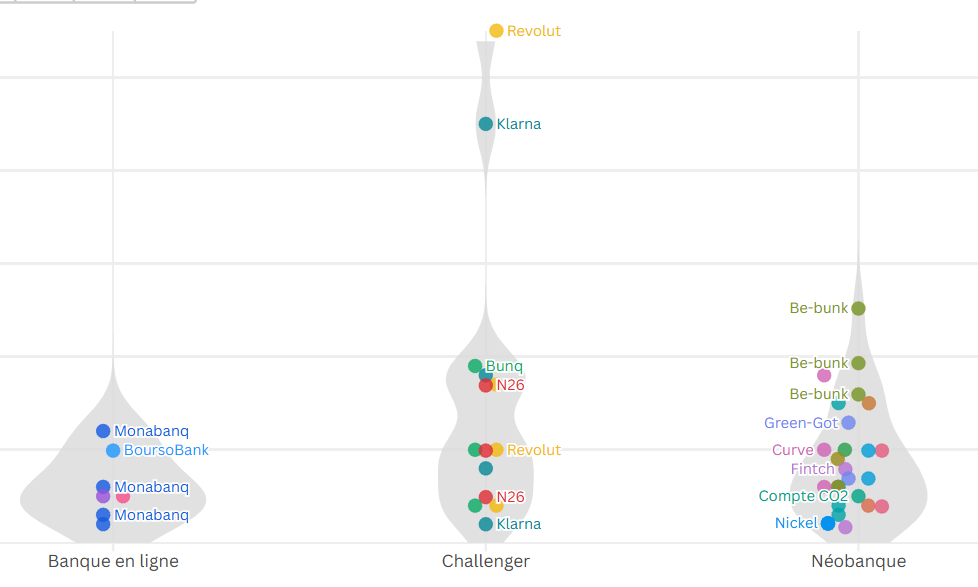This screenshot has height=587, width=978.
Task: Click the lower red N26 data point
Action: tap(486, 497)
